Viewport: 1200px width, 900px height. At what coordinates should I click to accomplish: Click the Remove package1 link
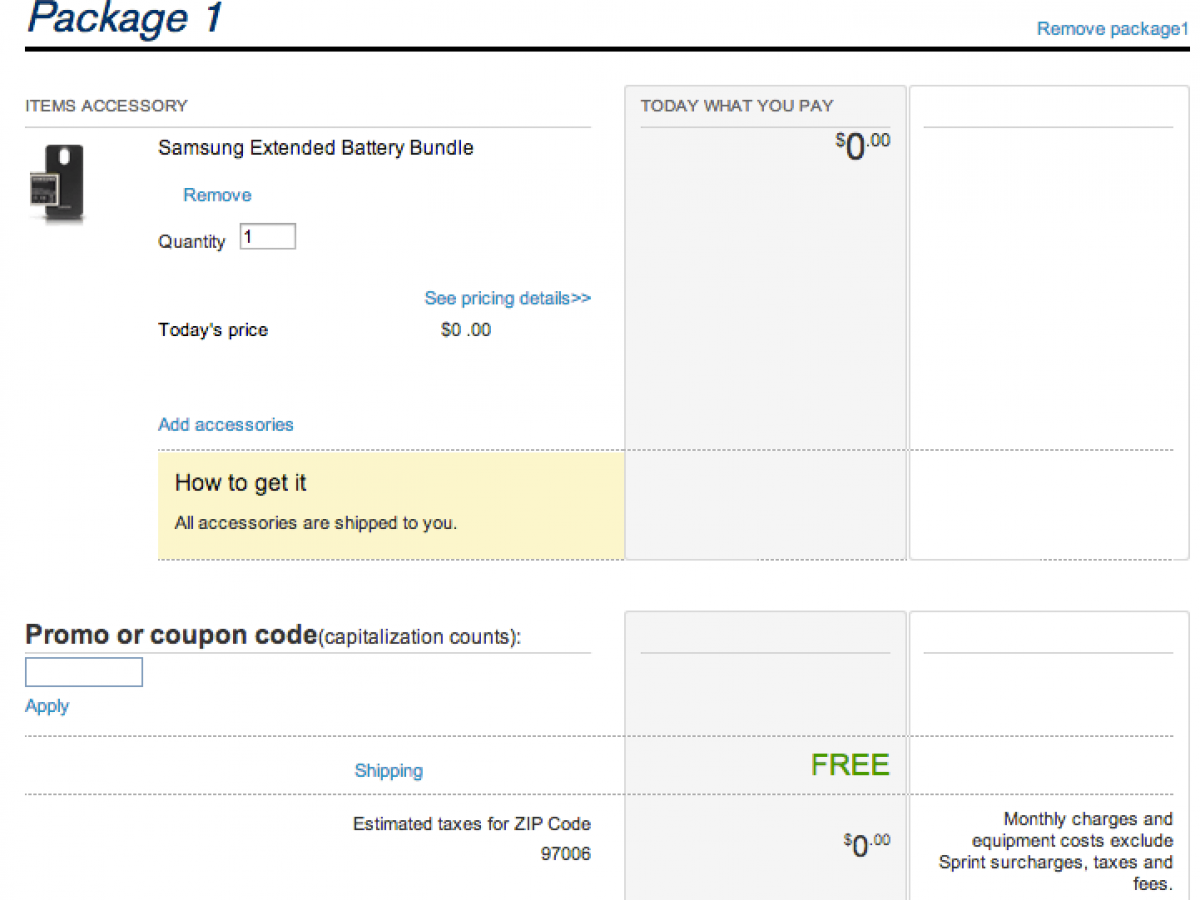tap(1112, 29)
